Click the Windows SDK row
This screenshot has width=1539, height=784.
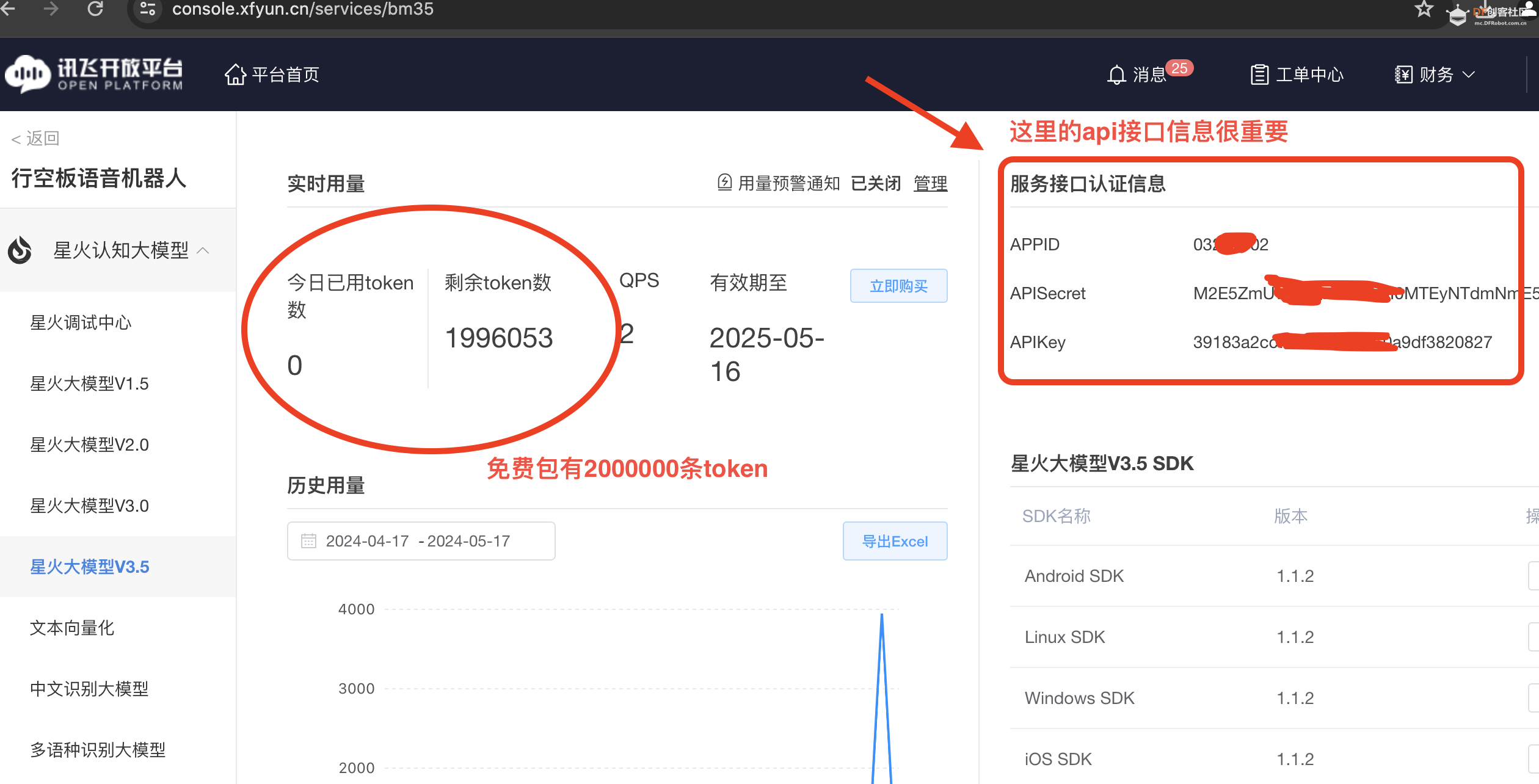(x=1274, y=698)
